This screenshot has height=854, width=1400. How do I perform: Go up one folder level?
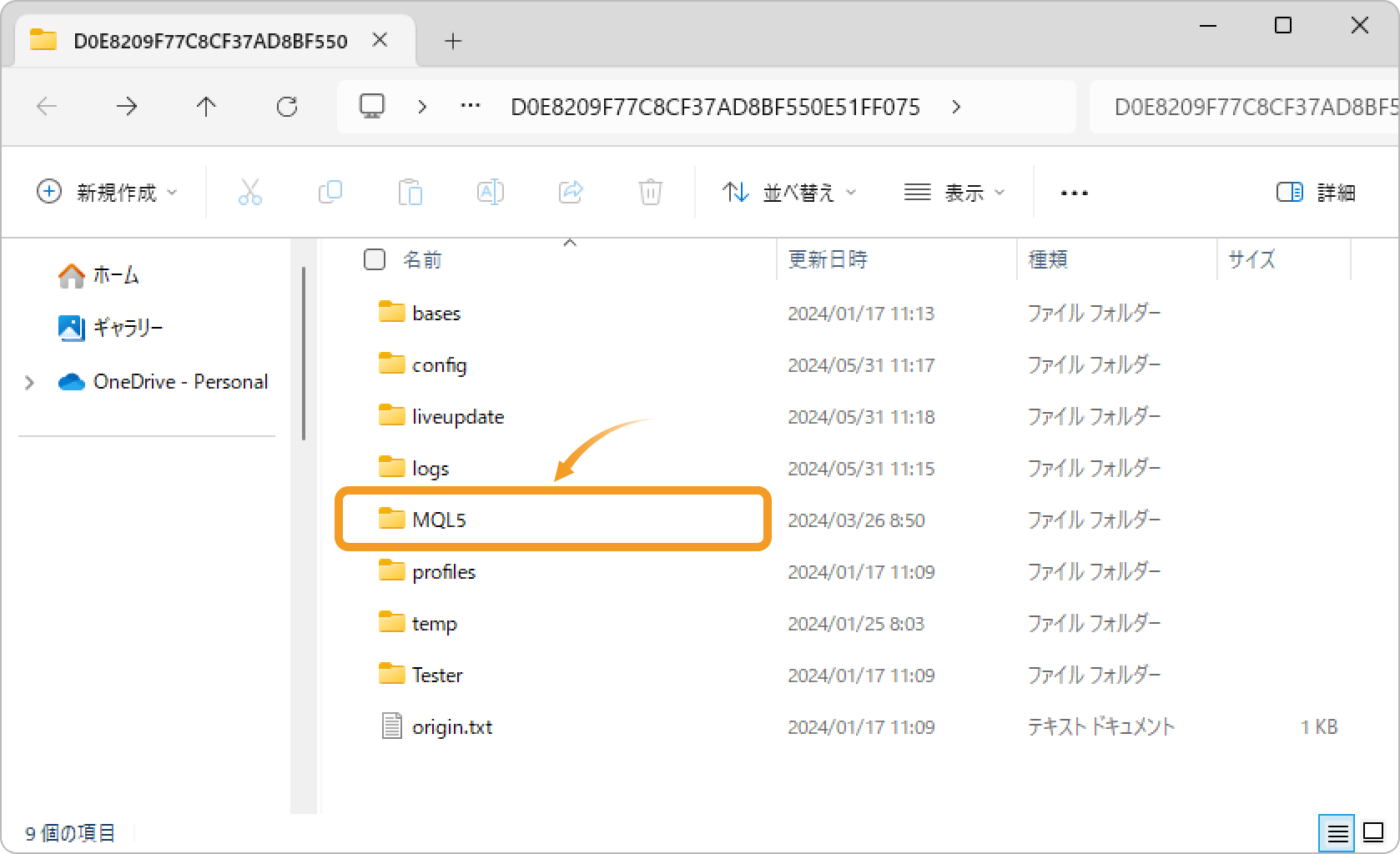tap(206, 106)
